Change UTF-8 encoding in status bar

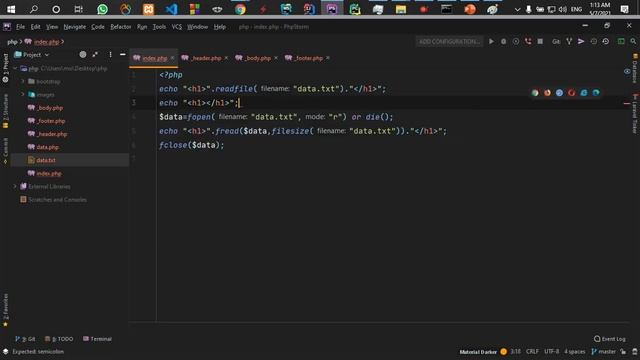point(551,352)
